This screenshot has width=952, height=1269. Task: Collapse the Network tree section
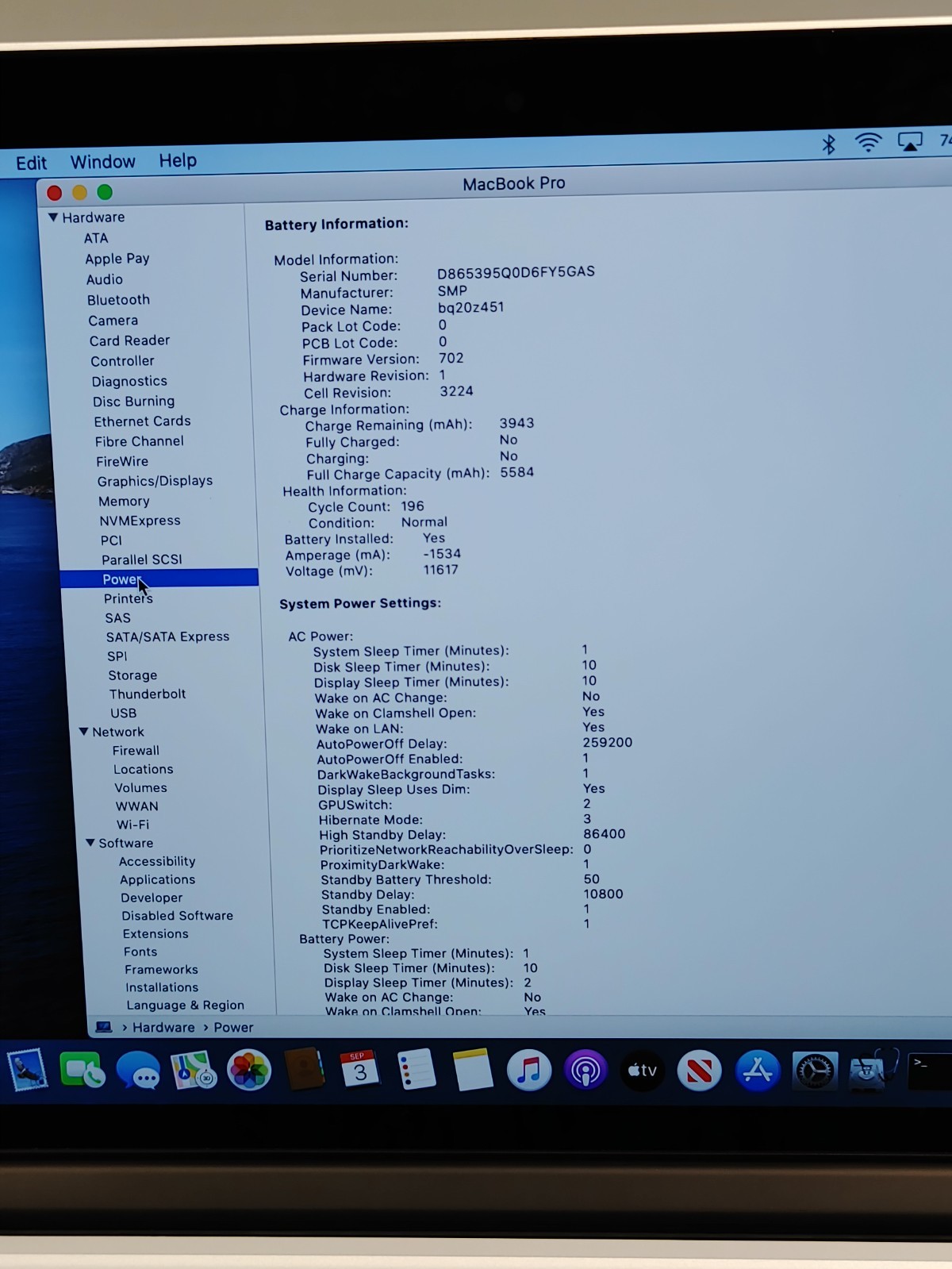[x=83, y=732]
